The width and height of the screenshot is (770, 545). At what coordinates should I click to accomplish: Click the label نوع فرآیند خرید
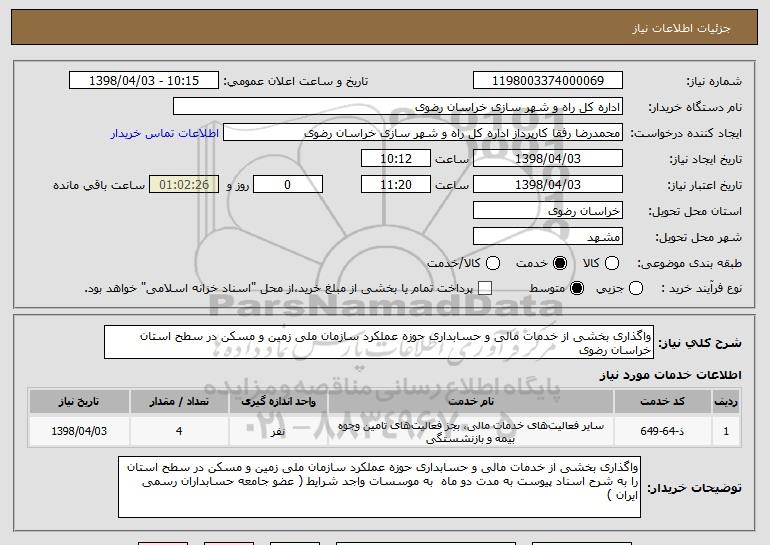pyautogui.click(x=701, y=288)
